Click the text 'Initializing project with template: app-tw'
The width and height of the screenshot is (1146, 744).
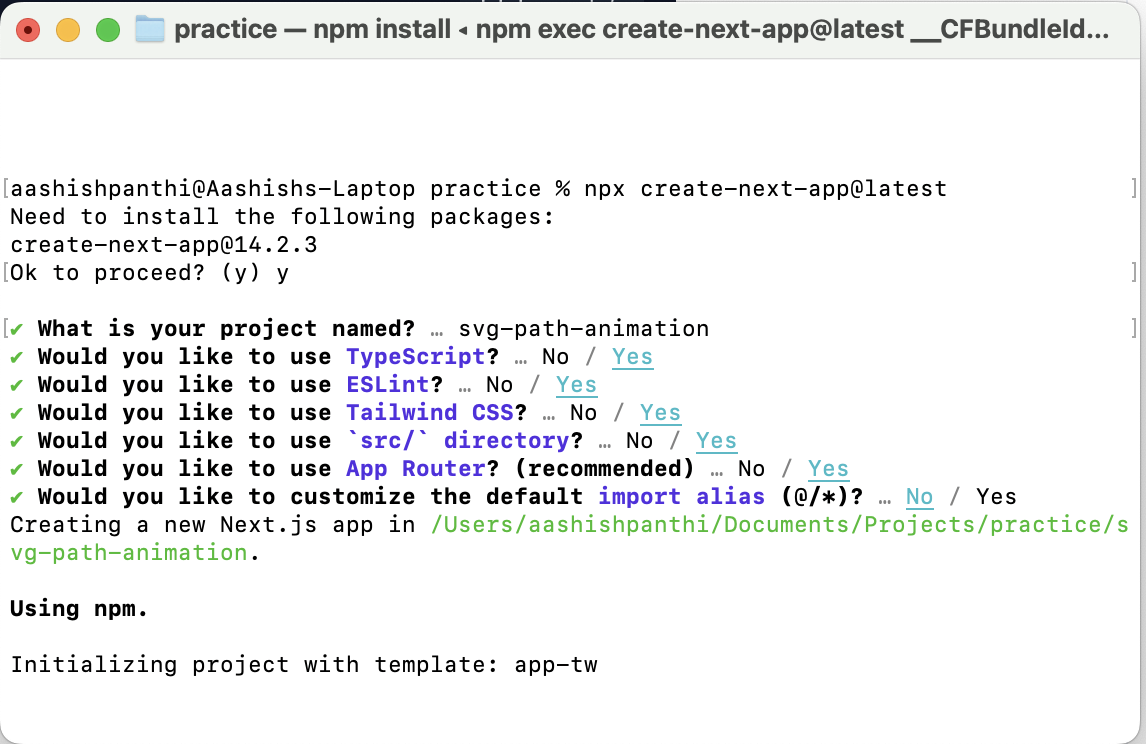[x=304, y=665]
